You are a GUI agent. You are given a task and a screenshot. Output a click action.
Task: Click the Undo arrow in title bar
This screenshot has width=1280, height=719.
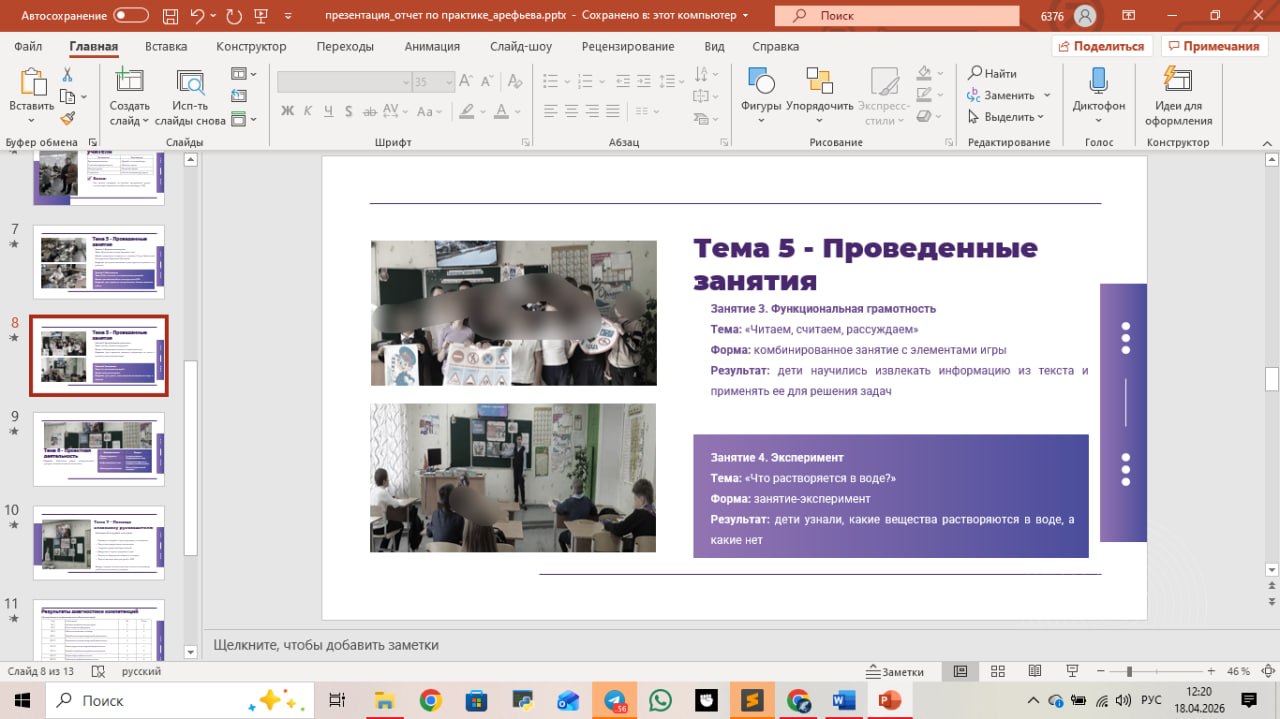pyautogui.click(x=197, y=16)
